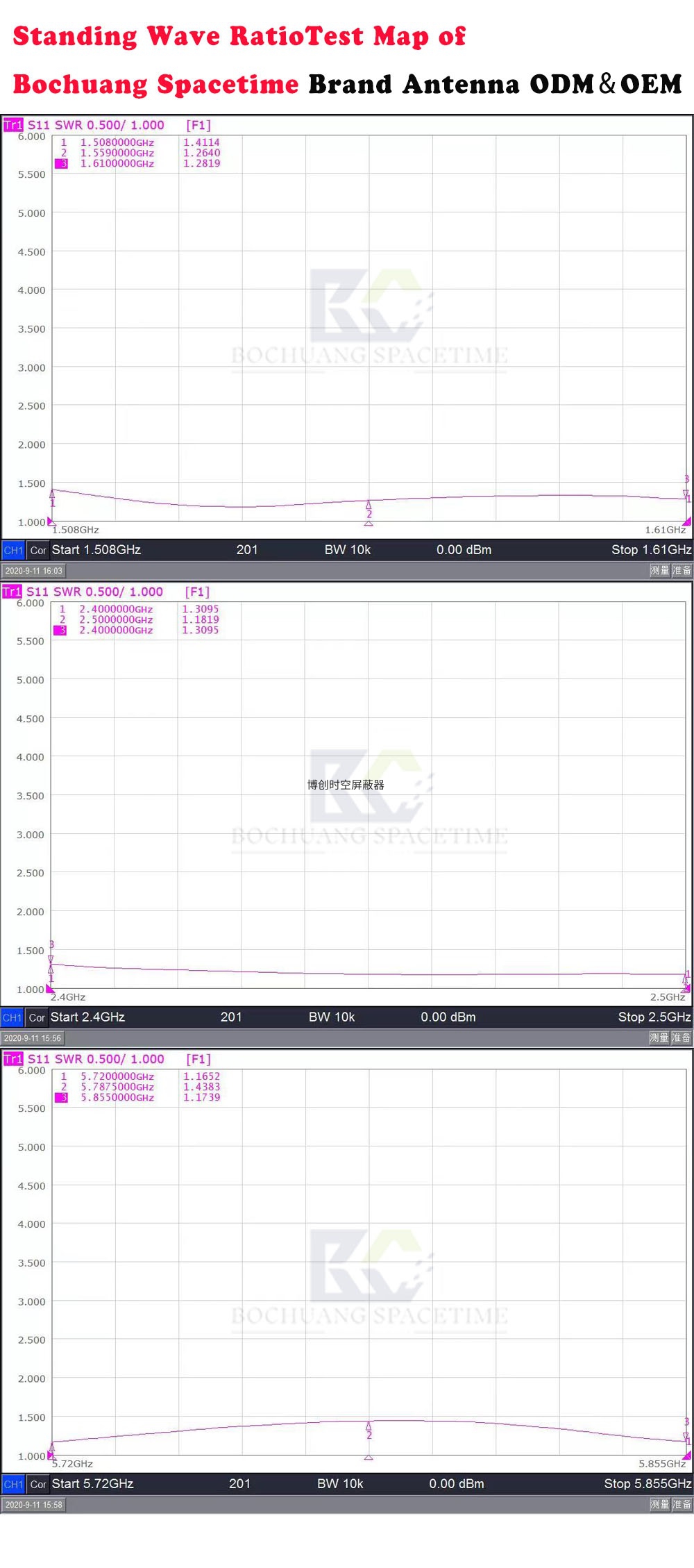Click the 博创时空屏蔽器 label in the chart
This screenshot has width=694, height=1568.
(346, 785)
